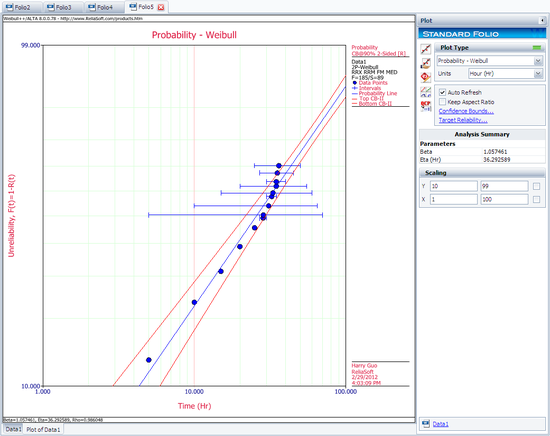Switch to the Data1 sheet tab

click(13, 429)
